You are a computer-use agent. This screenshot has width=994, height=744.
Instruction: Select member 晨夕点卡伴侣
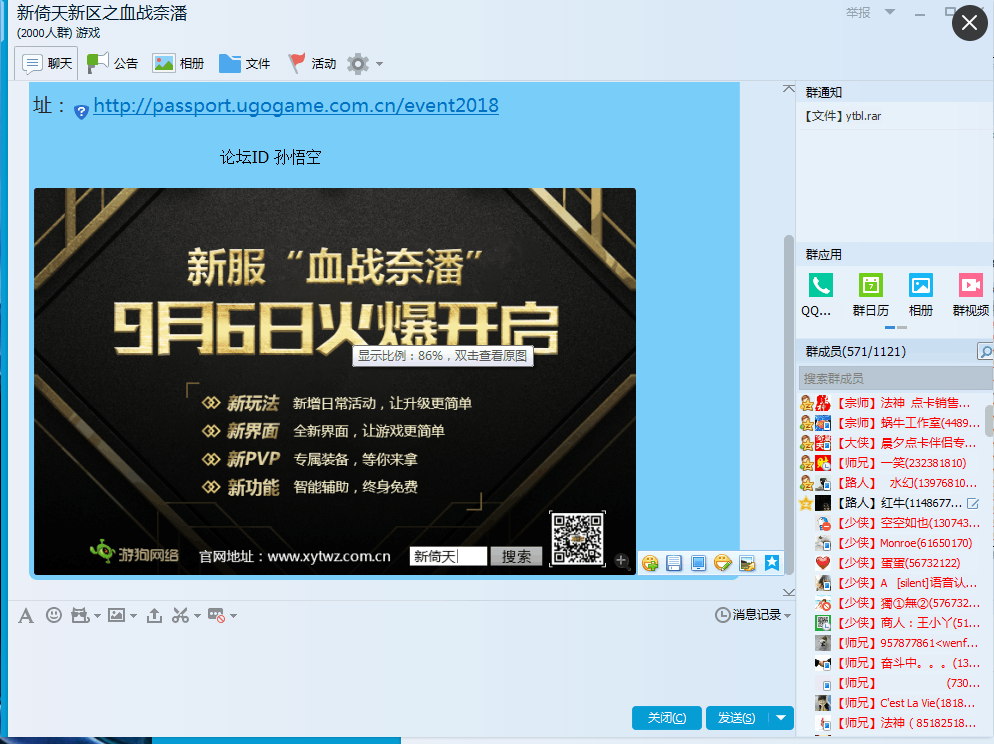[891, 443]
